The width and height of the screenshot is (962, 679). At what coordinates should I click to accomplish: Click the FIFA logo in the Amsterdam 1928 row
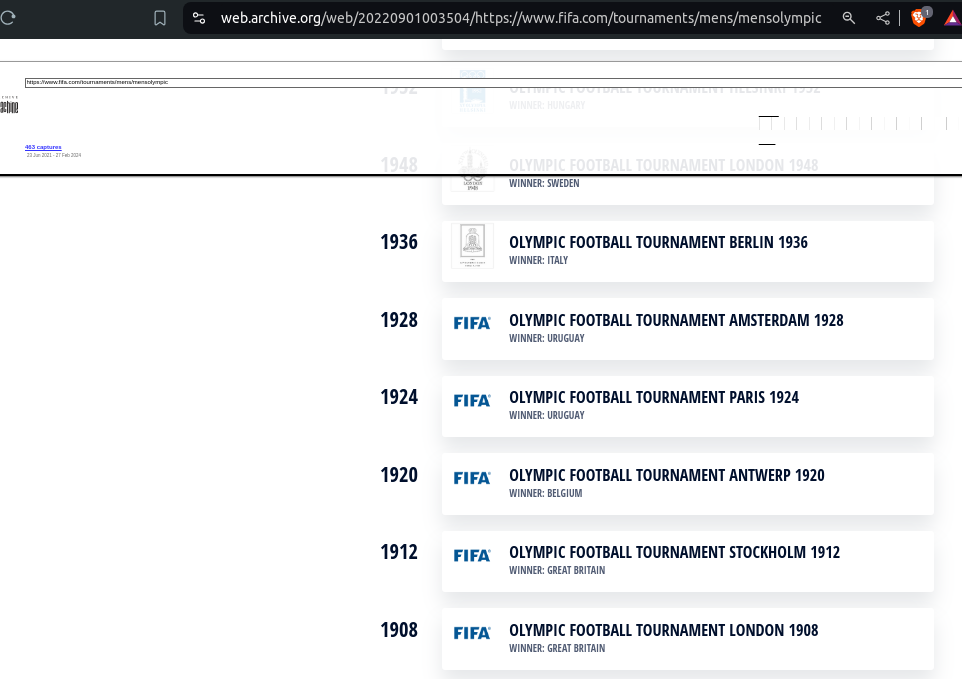tap(472, 323)
